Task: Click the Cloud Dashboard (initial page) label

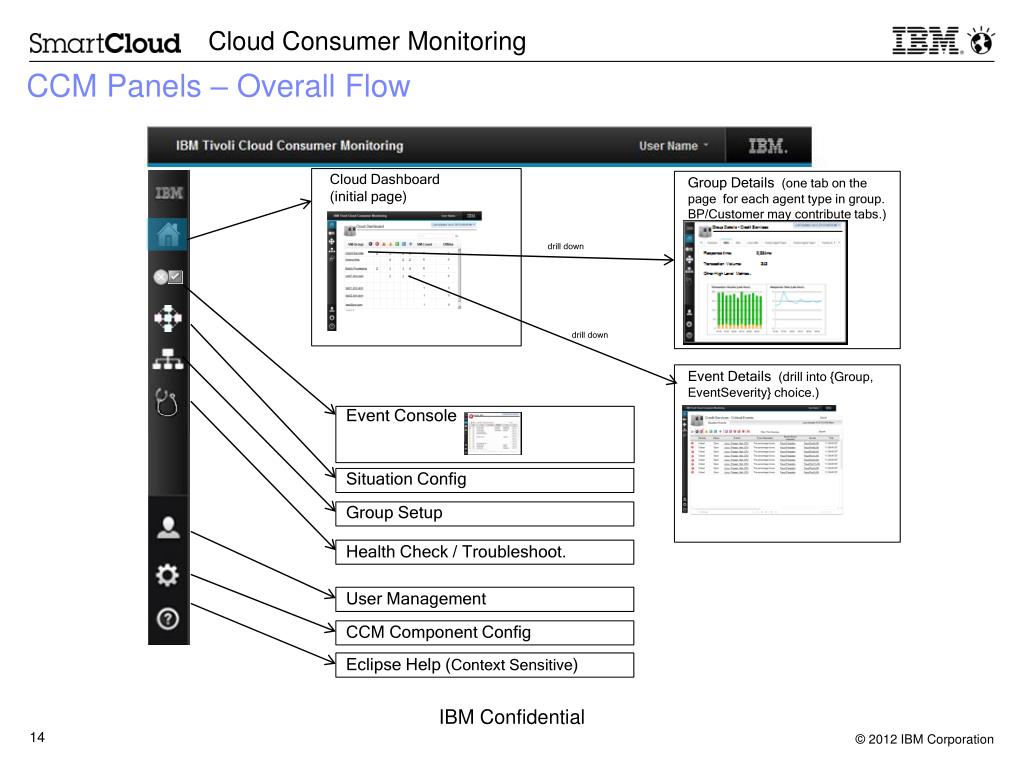Action: coord(384,188)
